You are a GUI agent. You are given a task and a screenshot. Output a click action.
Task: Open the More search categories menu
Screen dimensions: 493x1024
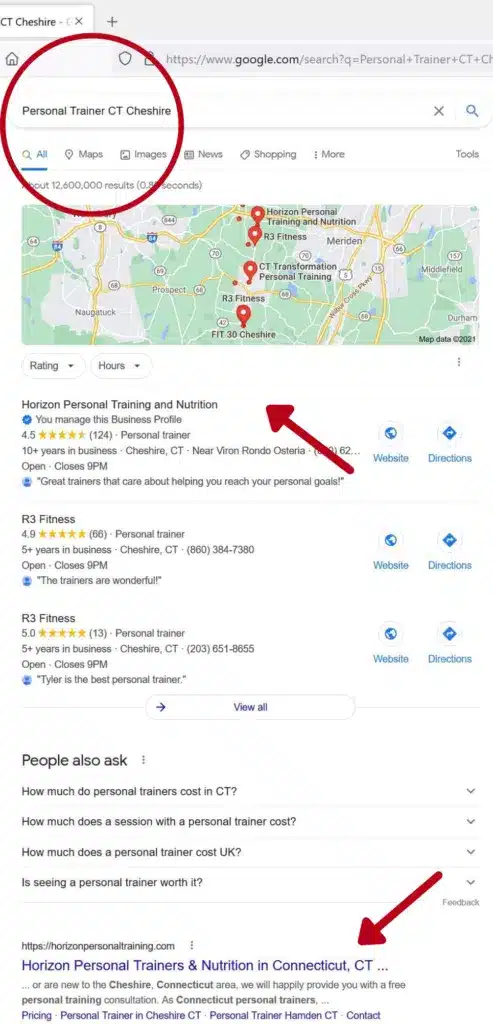[x=328, y=155]
